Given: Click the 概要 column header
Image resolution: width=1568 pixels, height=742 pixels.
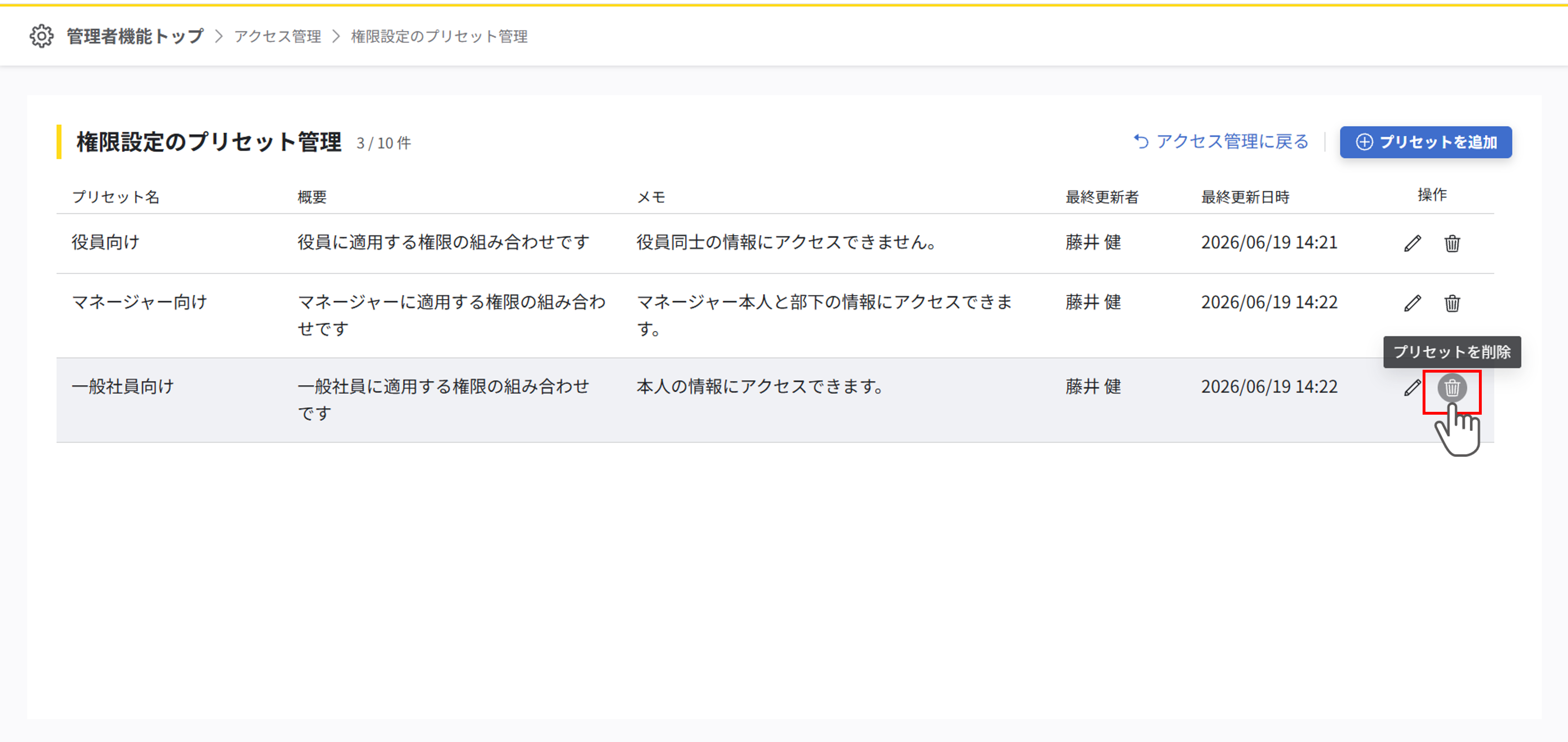Looking at the screenshot, I should click(x=312, y=197).
